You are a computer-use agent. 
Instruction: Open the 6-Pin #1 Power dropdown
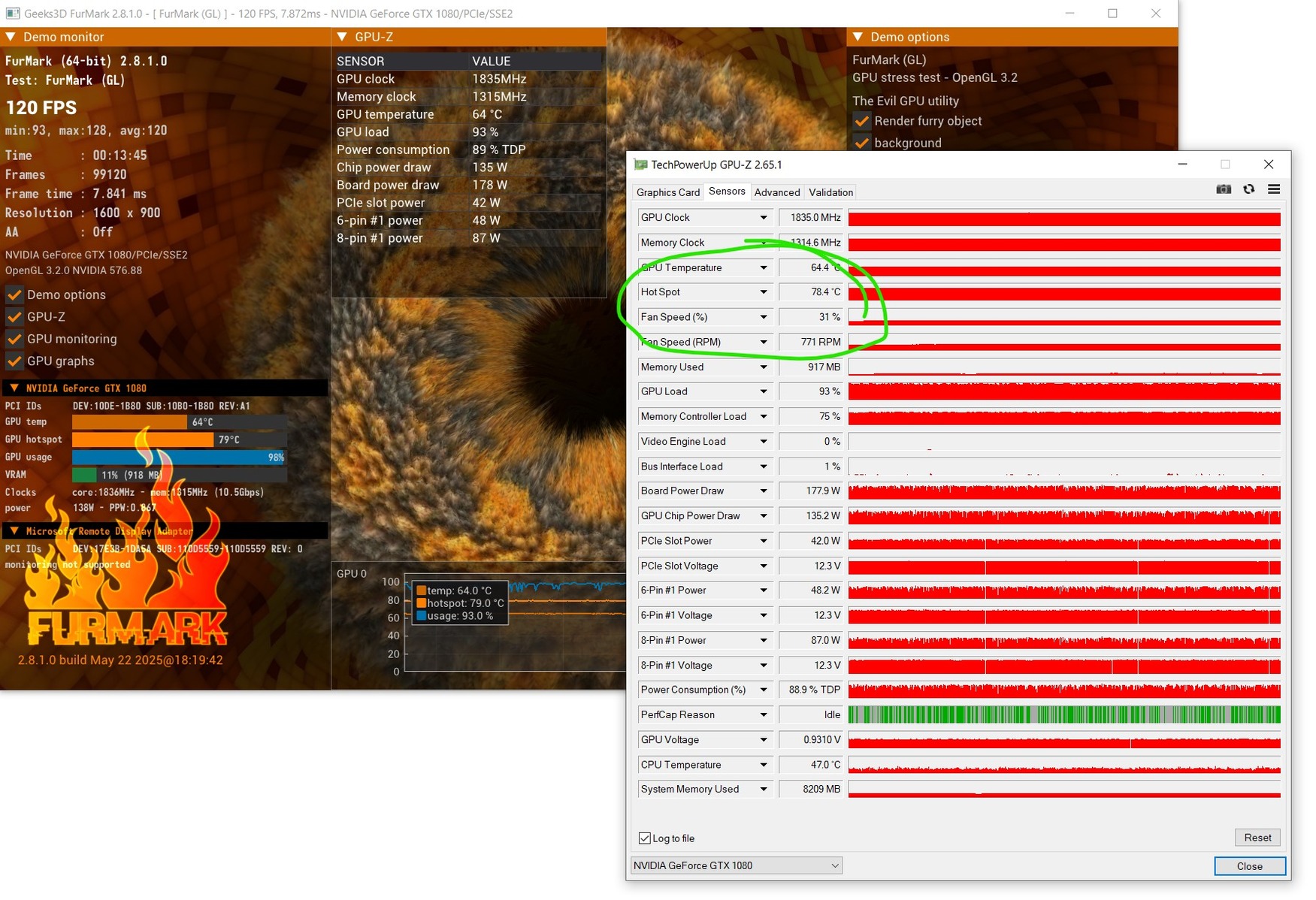764,590
